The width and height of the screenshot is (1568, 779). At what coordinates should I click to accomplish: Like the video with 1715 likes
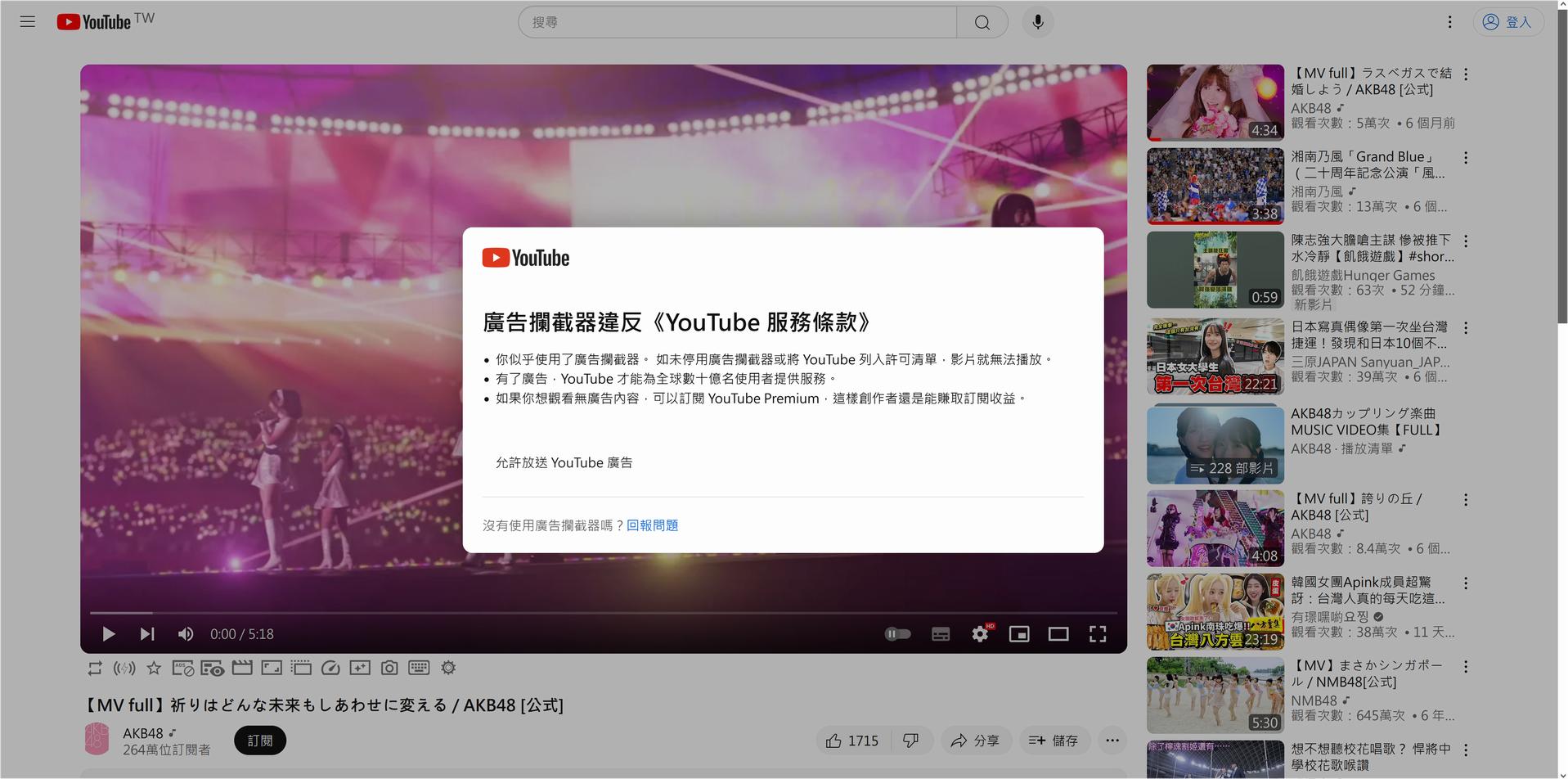[851, 741]
